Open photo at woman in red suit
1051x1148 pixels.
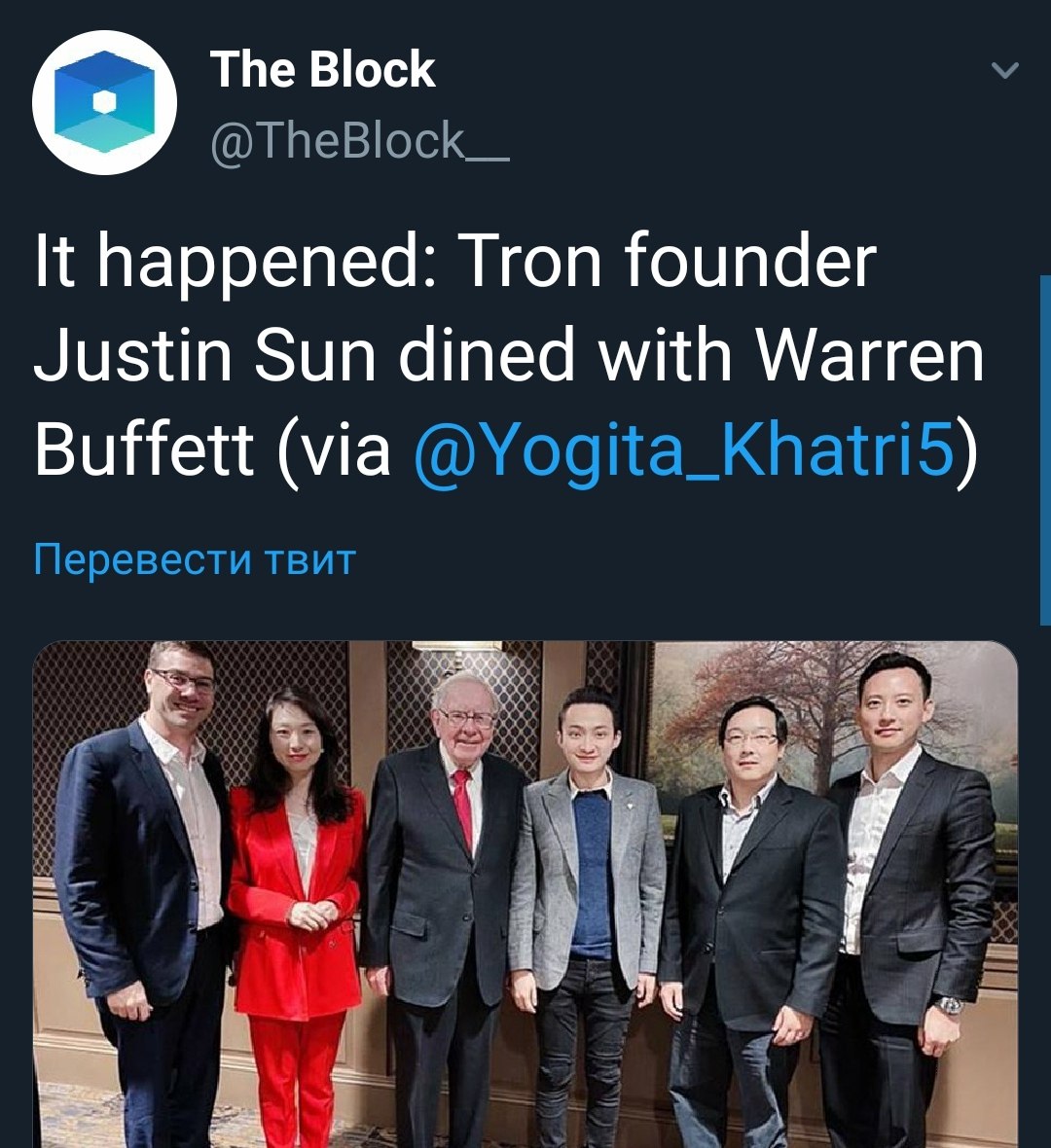[298, 901]
